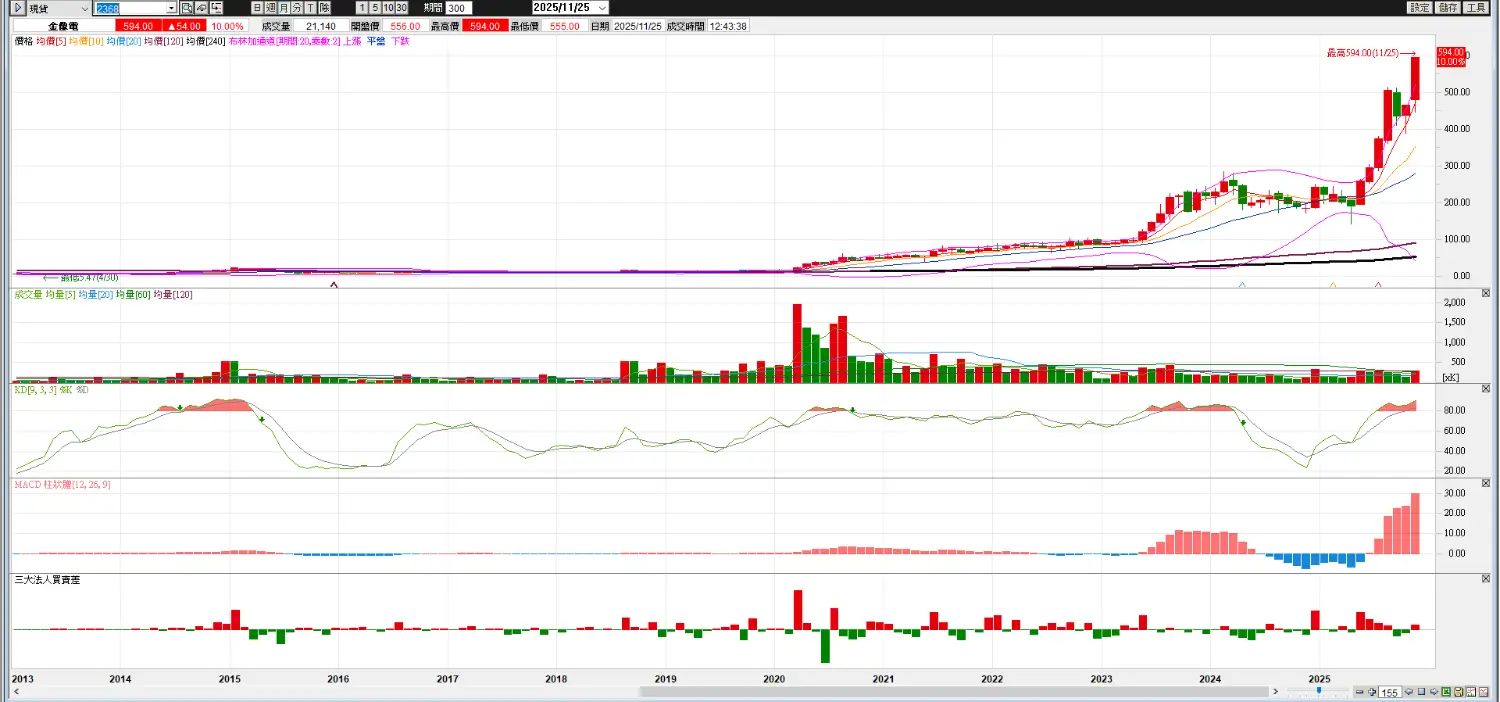Viewport: 1500px width, 702px height.
Task: Click the 儲存 save button
Action: coord(1448,8)
